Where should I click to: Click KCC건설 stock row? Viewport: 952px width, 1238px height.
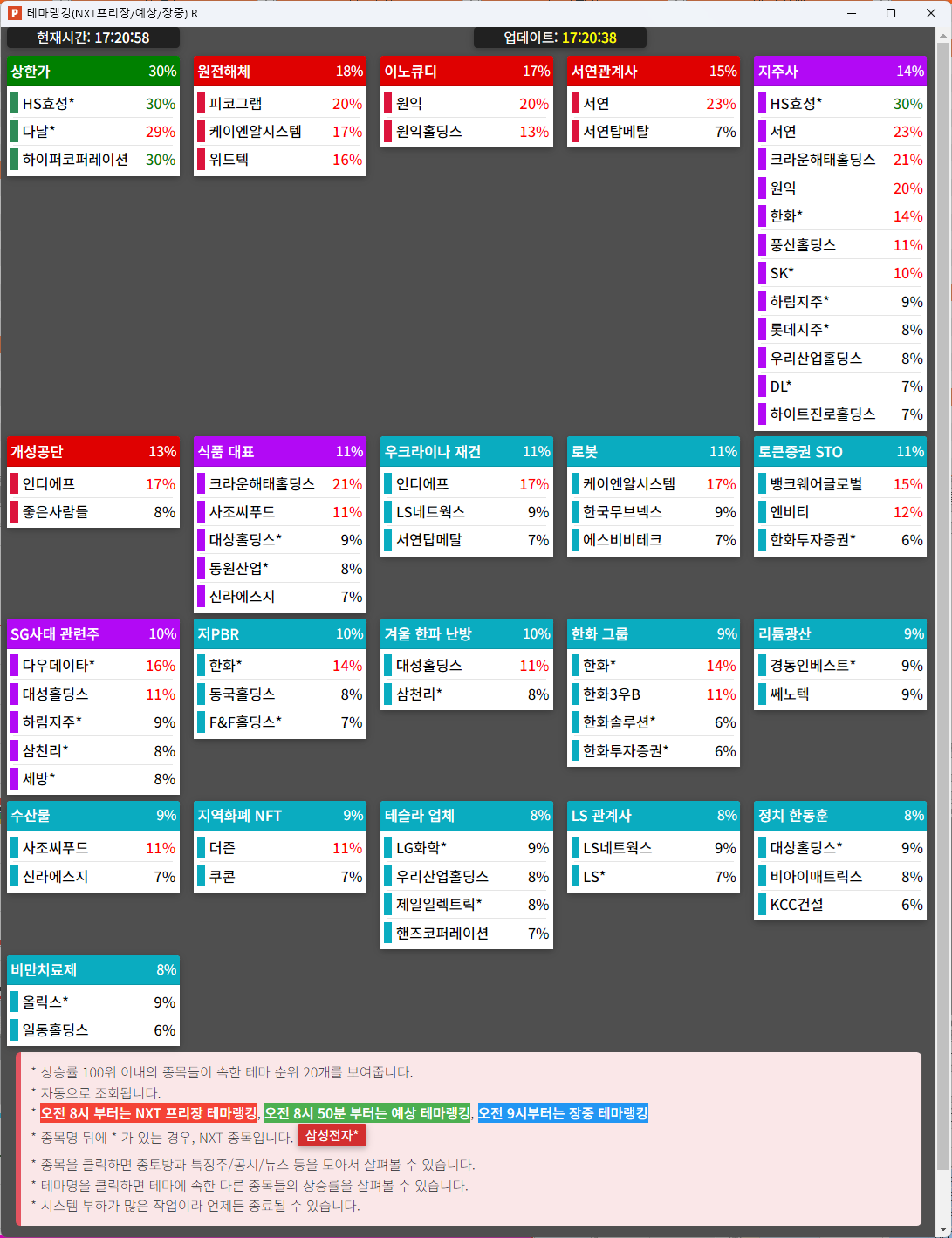click(x=840, y=905)
